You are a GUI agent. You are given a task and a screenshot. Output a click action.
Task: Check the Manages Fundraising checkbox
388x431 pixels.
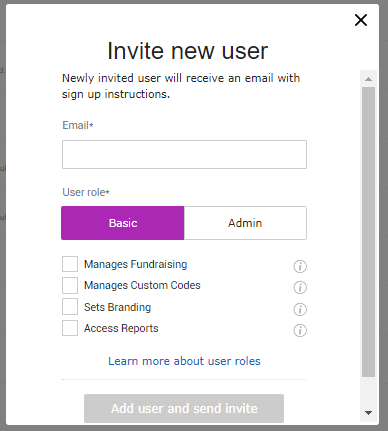[x=70, y=264]
